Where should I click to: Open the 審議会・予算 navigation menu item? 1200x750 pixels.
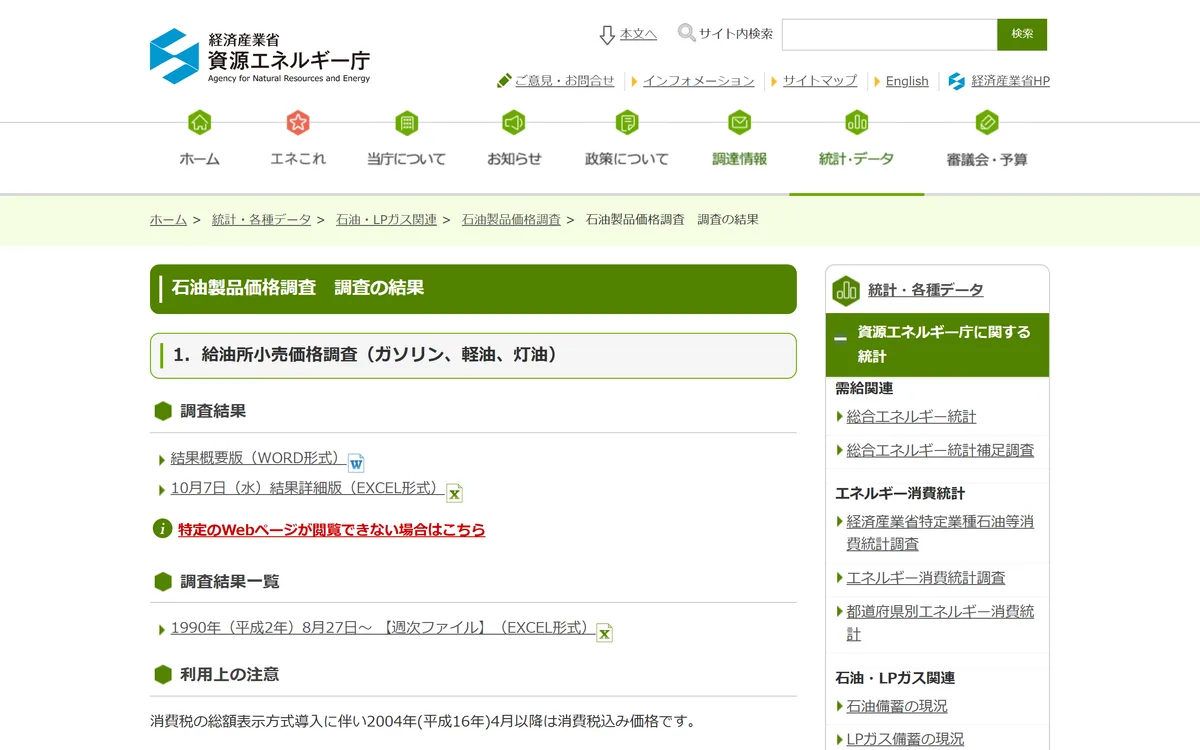pyautogui.click(x=987, y=158)
